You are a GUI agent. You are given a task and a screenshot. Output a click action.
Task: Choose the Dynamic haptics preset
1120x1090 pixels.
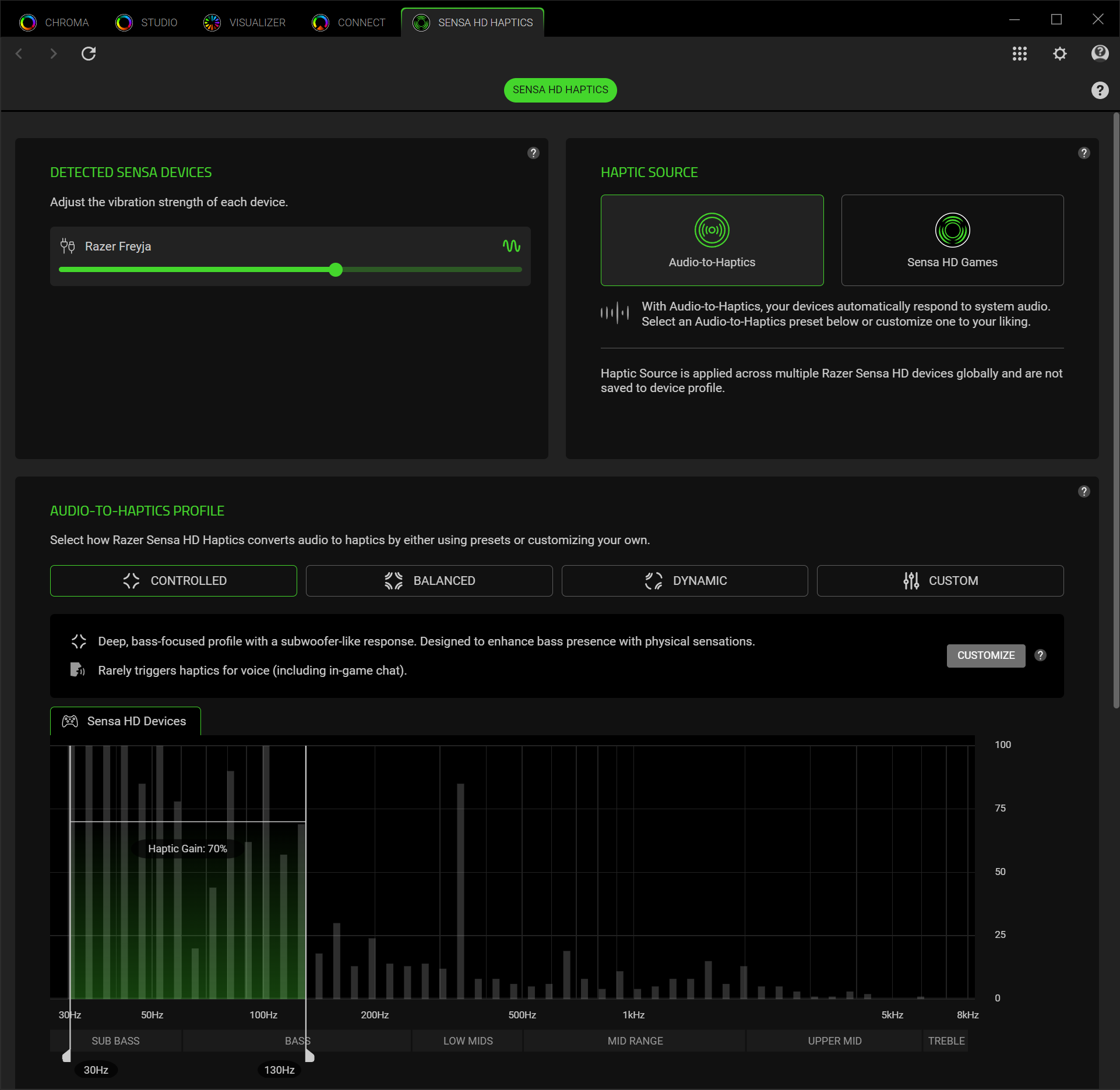[x=684, y=581]
